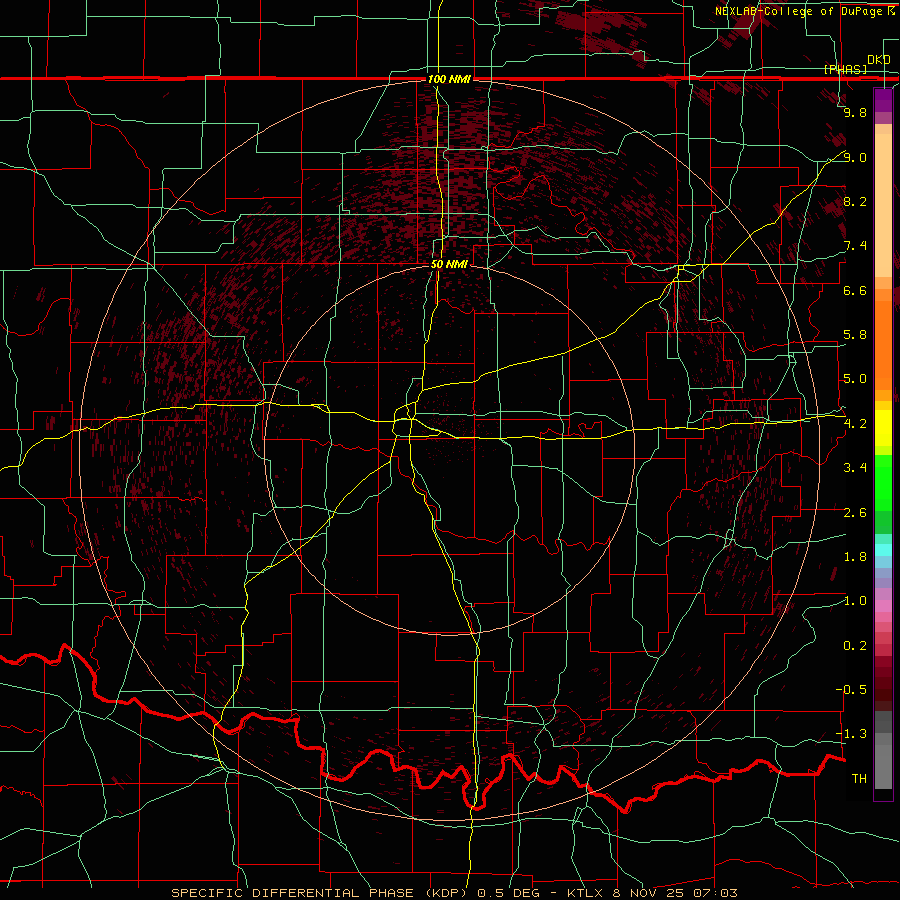Click the 2.6 scale label

(x=855, y=513)
